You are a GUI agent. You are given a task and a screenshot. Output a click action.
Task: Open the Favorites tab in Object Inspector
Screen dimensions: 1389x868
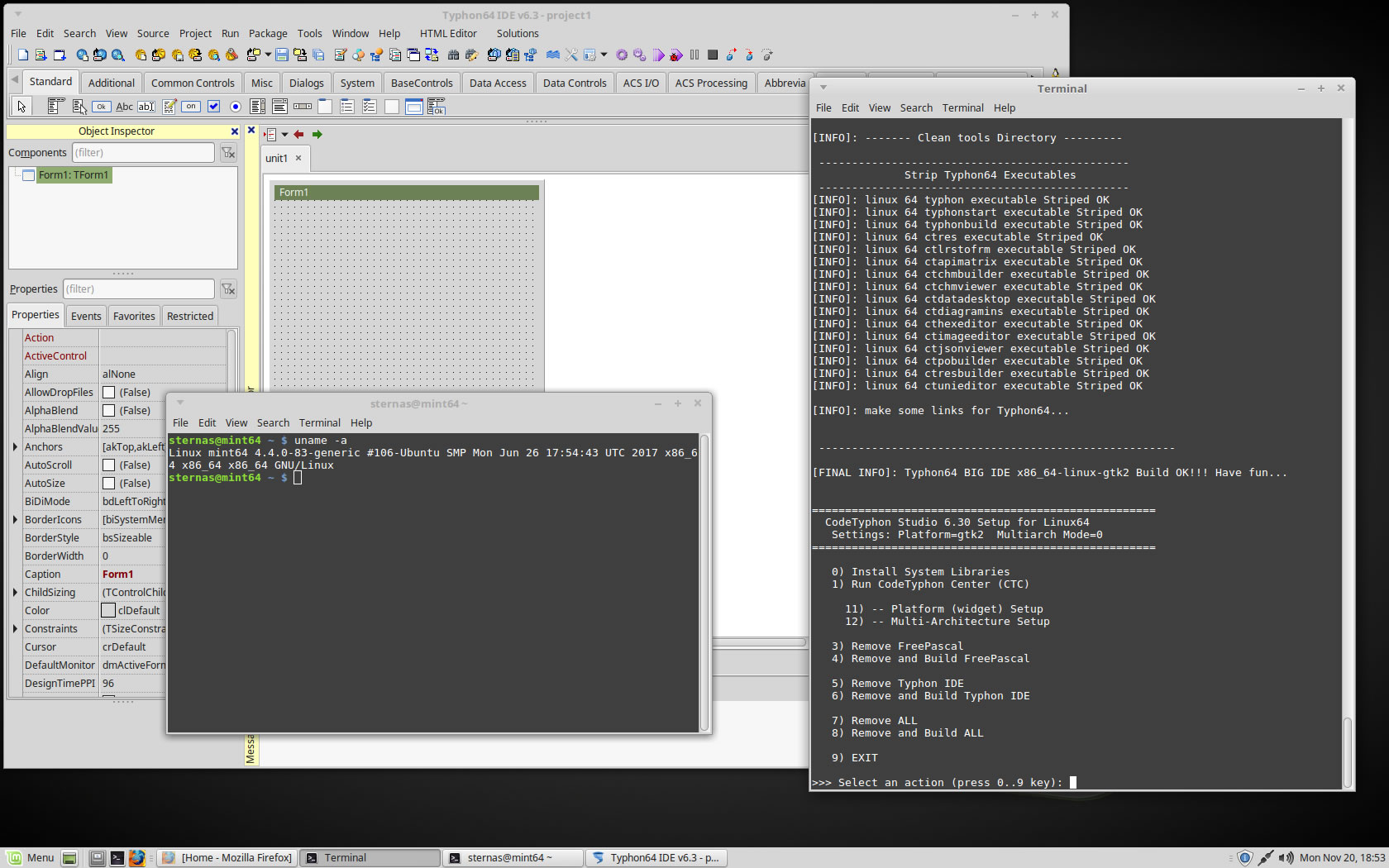point(134,316)
